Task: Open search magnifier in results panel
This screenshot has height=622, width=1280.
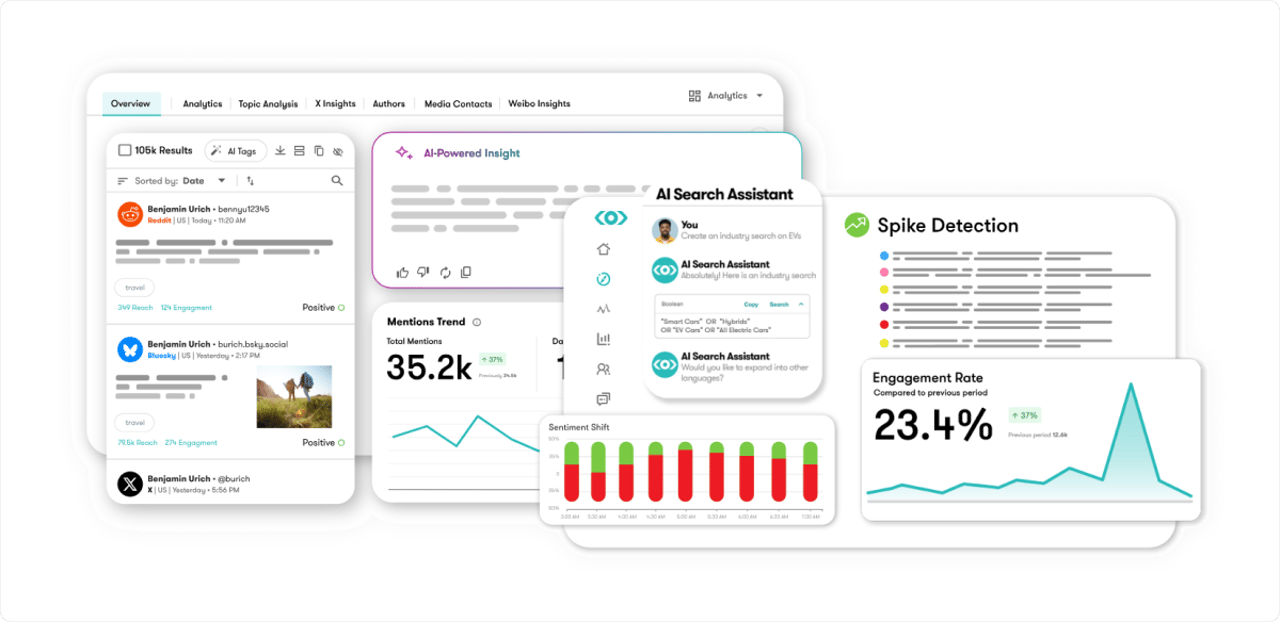Action: click(x=337, y=181)
